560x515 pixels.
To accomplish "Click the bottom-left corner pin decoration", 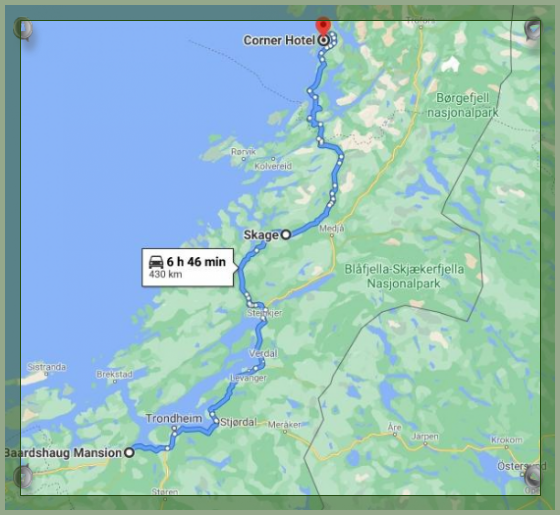I will [24, 476].
